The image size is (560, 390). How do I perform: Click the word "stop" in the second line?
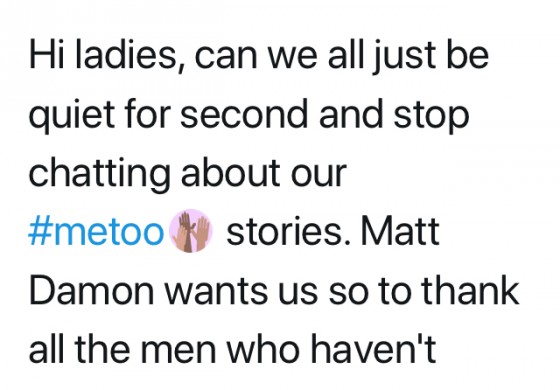(x=431, y=116)
